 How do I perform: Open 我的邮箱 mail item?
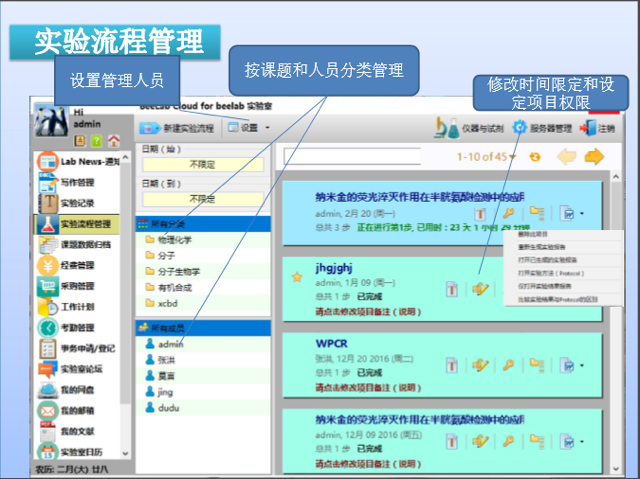[x=78, y=410]
